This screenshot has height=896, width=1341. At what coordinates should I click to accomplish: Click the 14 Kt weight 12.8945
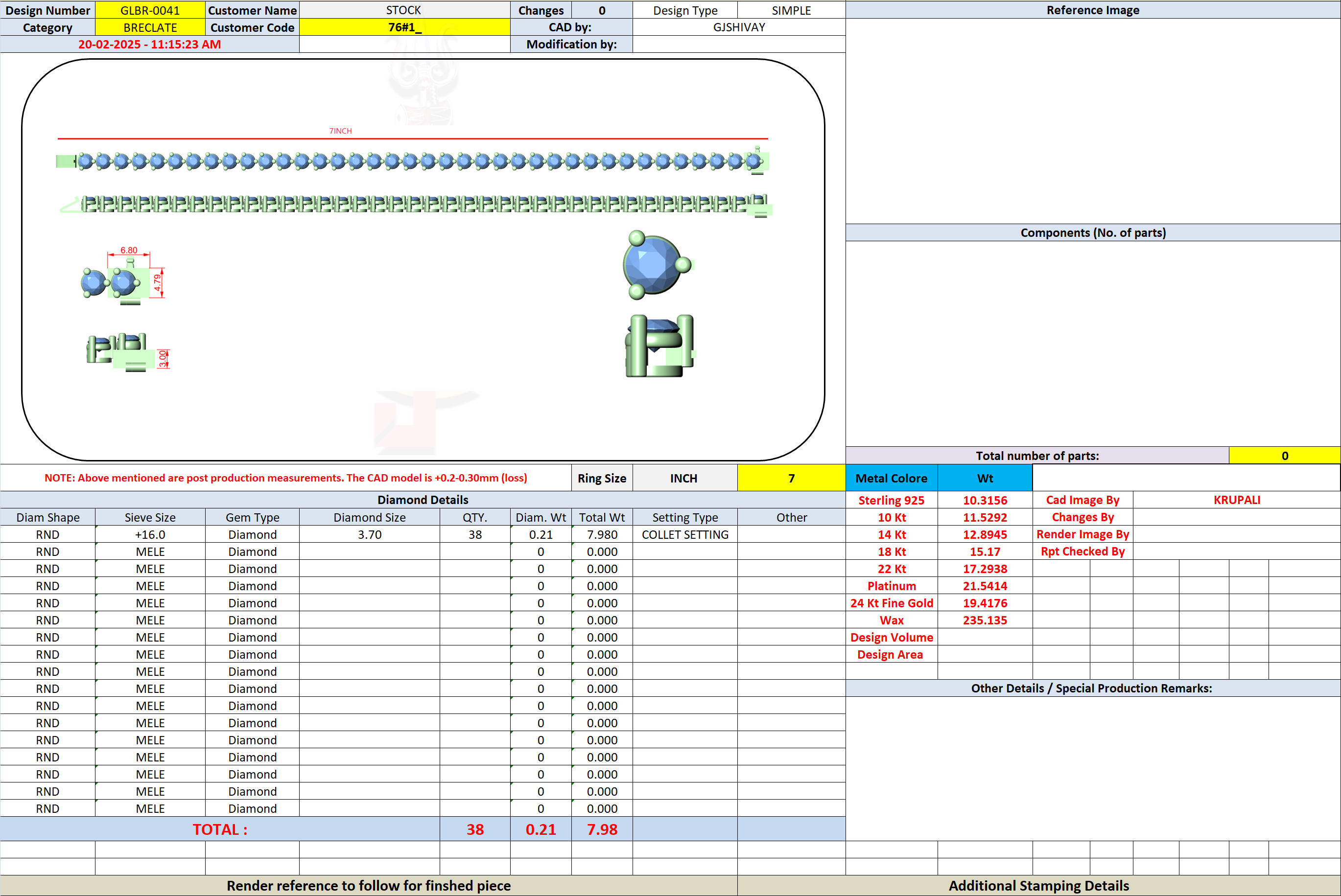coord(985,534)
